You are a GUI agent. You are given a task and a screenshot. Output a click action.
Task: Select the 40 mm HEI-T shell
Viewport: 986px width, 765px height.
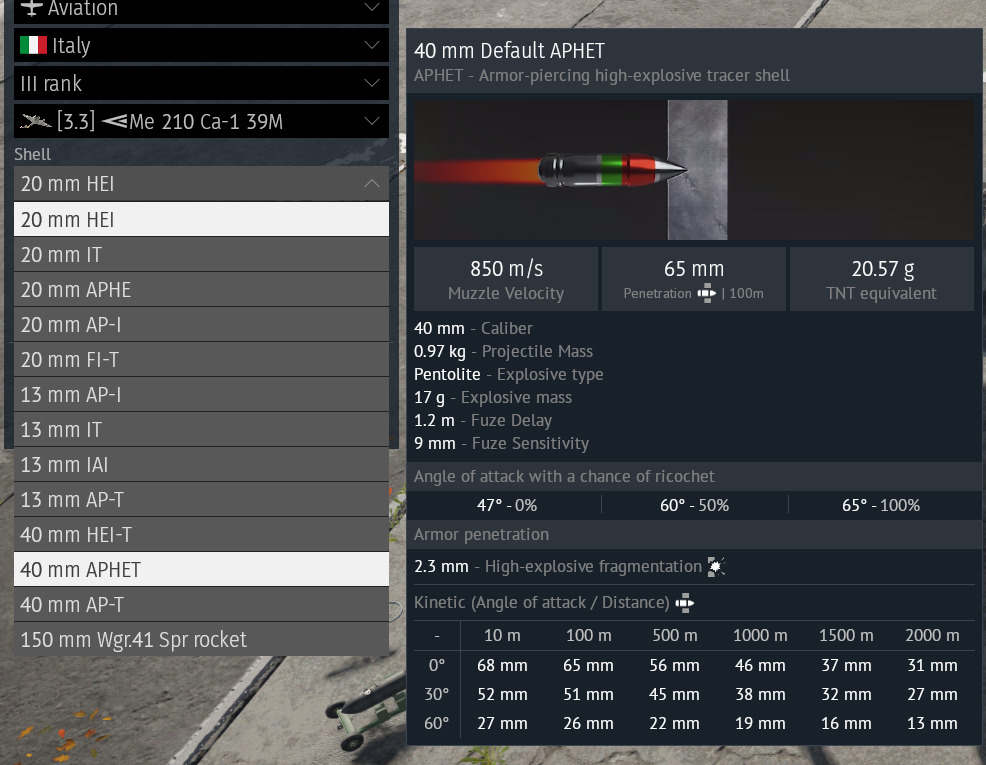click(201, 535)
